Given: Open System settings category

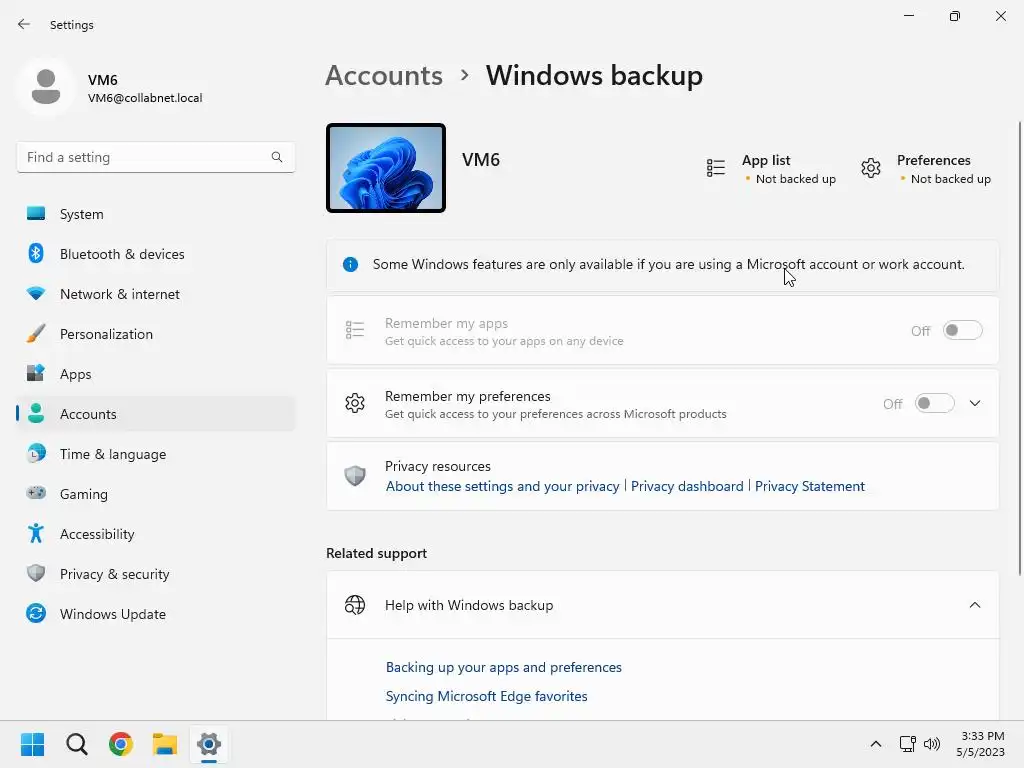Looking at the screenshot, I should coord(156,214).
